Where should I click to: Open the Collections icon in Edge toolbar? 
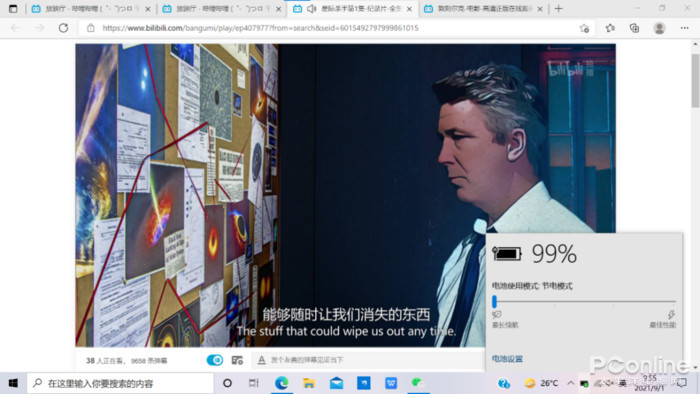pos(634,28)
